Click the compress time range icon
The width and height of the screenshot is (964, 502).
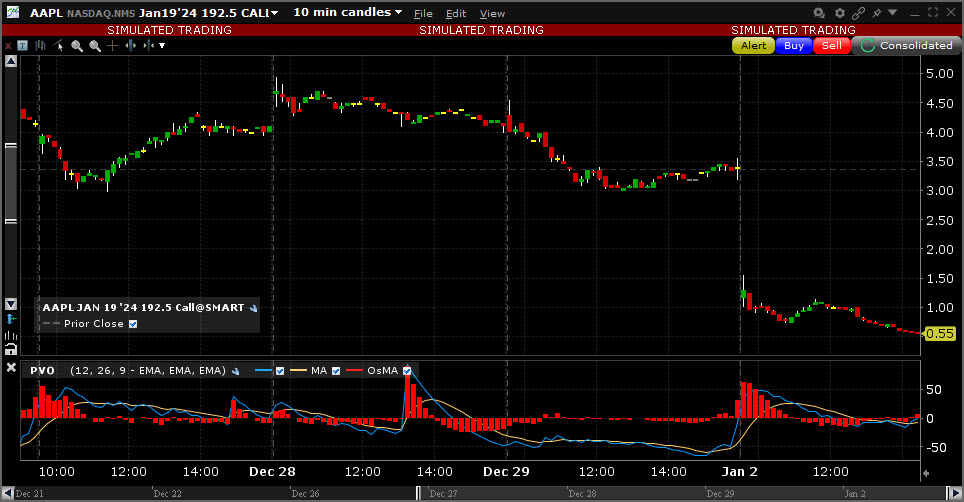tap(148, 45)
